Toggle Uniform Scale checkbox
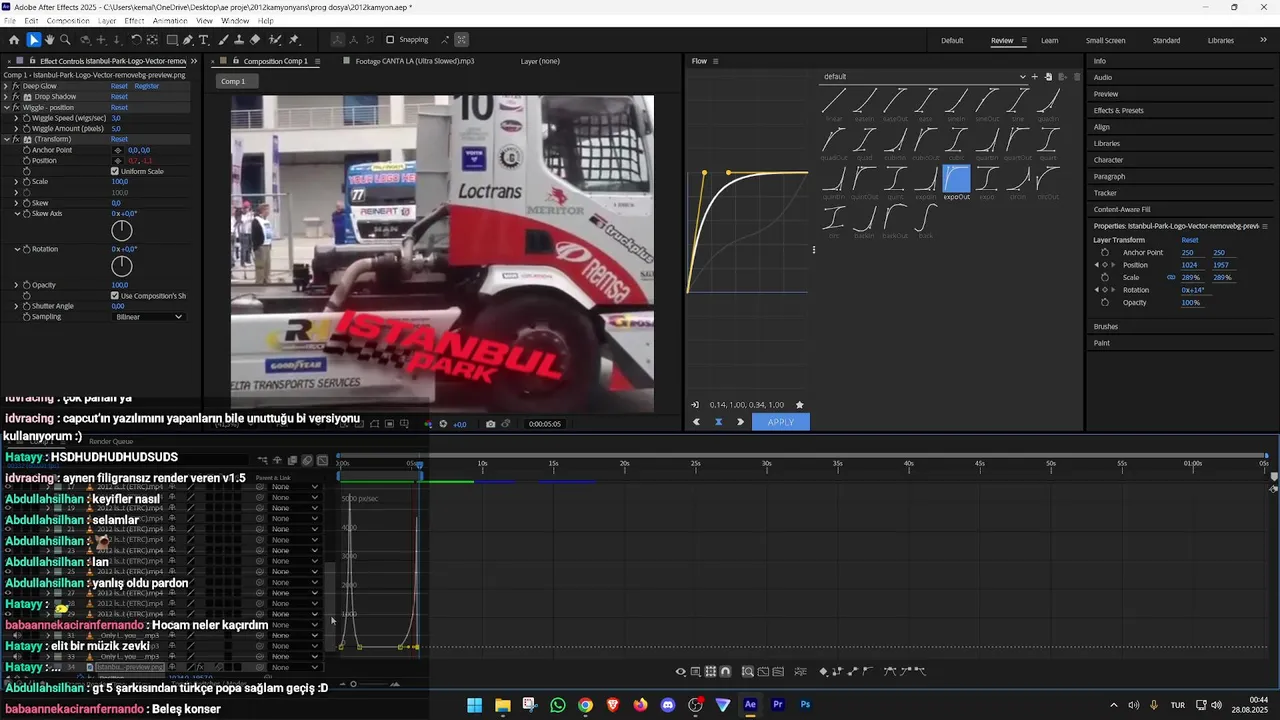Viewport: 1280px width, 720px height. pos(115,171)
